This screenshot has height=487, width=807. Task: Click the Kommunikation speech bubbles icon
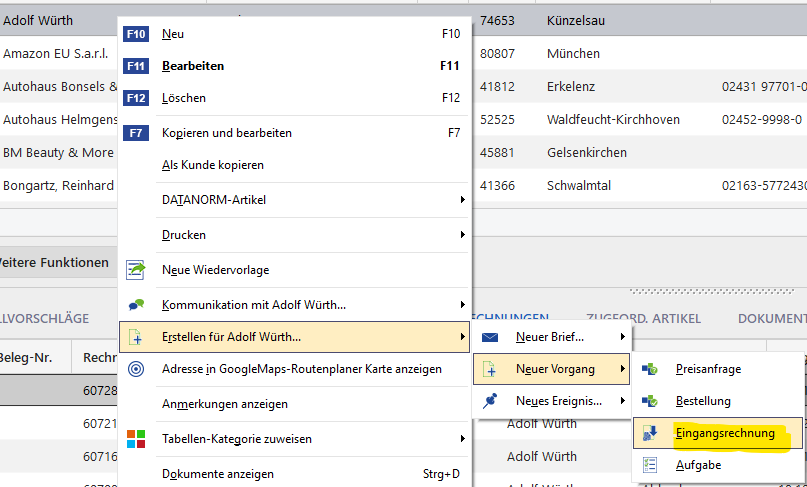click(x=136, y=305)
